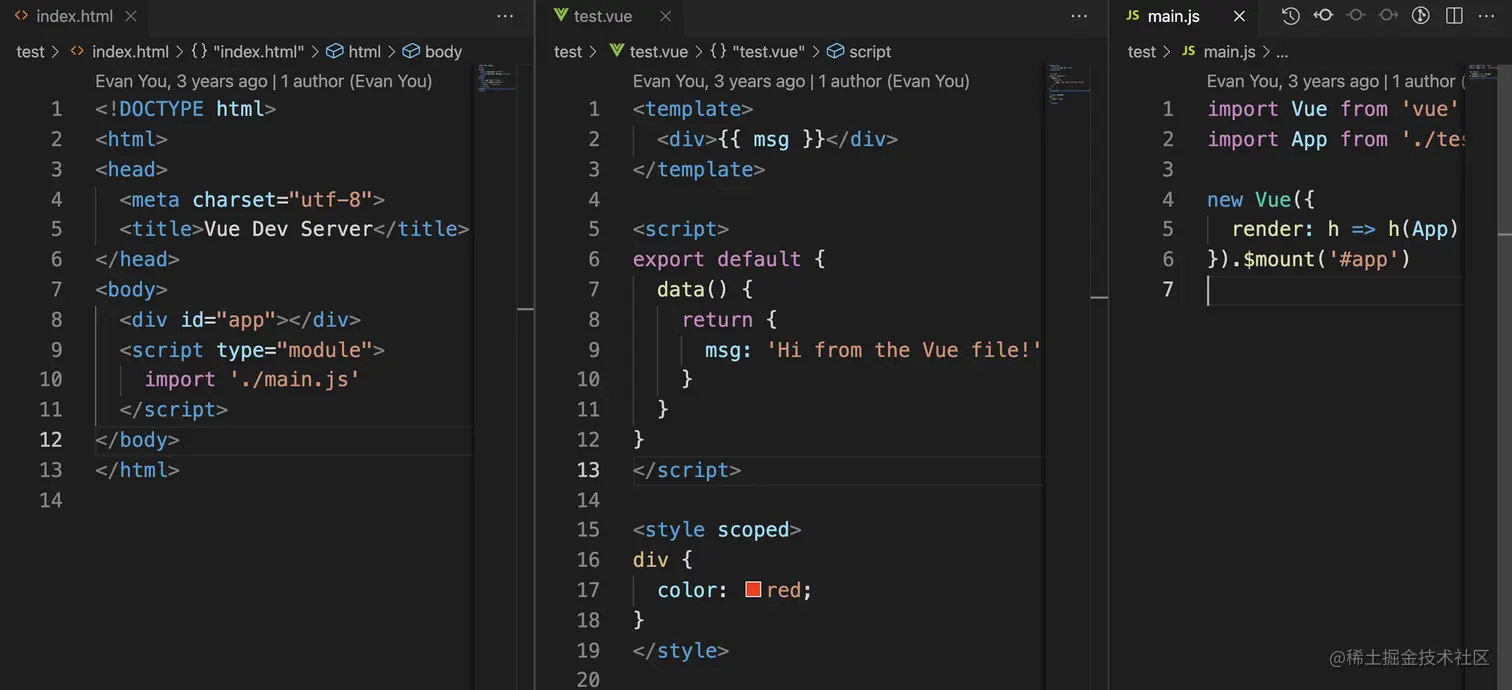The width and height of the screenshot is (1512, 690).
Task: Select line number 13 in test.vue
Action: point(588,470)
